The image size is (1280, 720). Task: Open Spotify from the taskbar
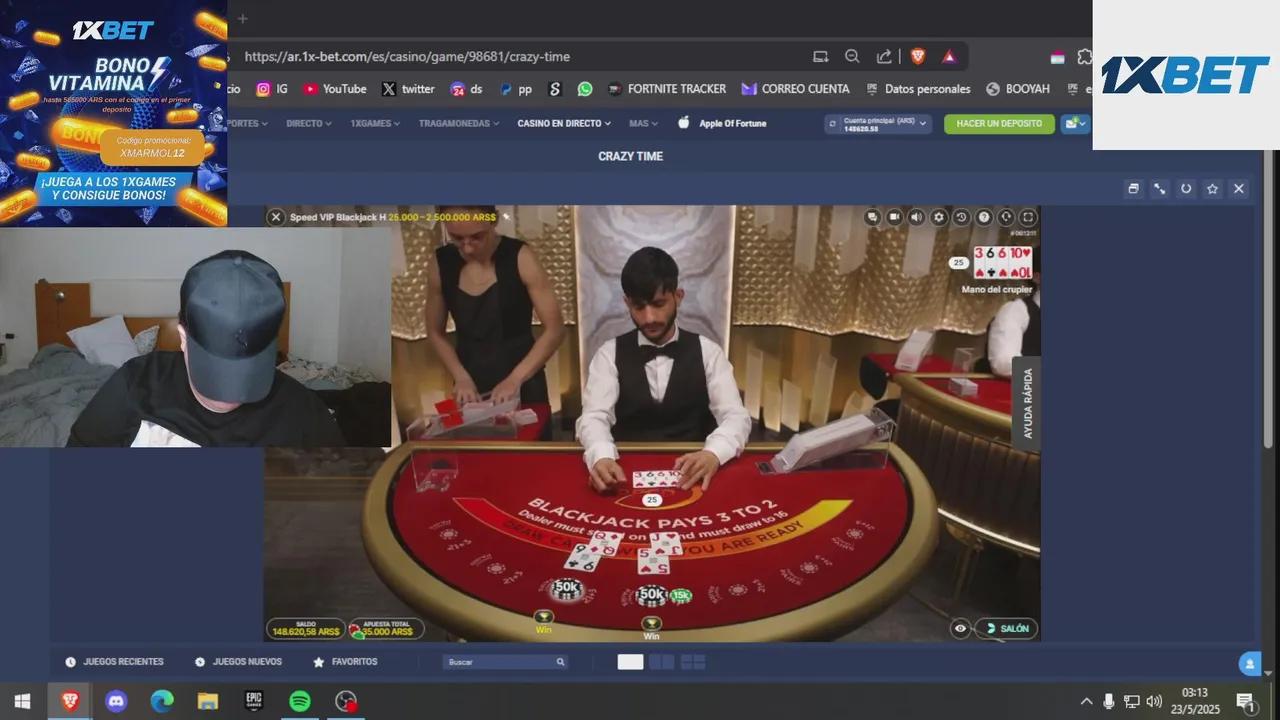(x=299, y=701)
